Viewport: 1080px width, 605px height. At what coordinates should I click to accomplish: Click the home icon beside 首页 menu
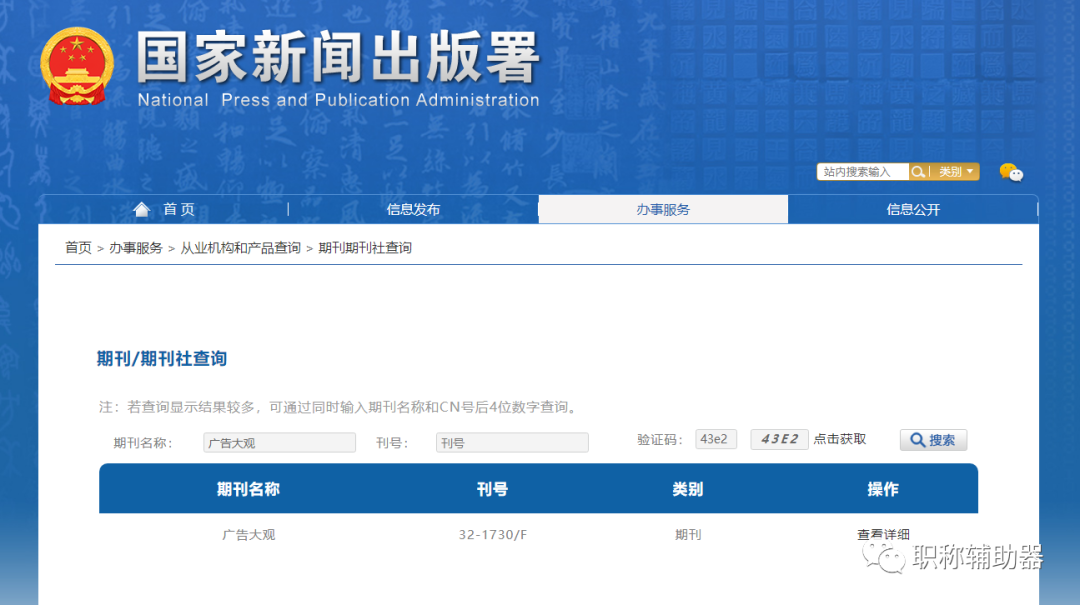tap(142, 209)
